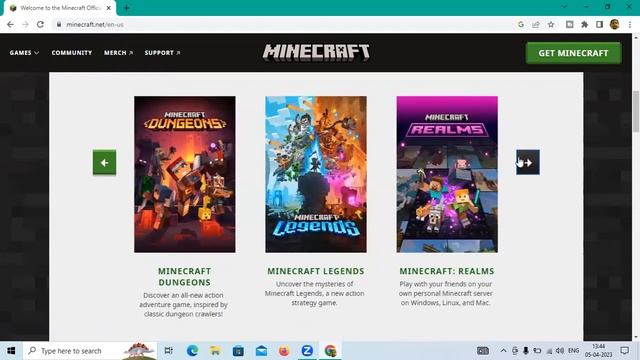Click the microphone tray icon

point(526,351)
